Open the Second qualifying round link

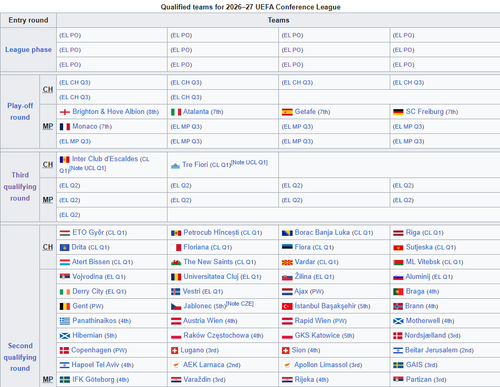point(20,357)
